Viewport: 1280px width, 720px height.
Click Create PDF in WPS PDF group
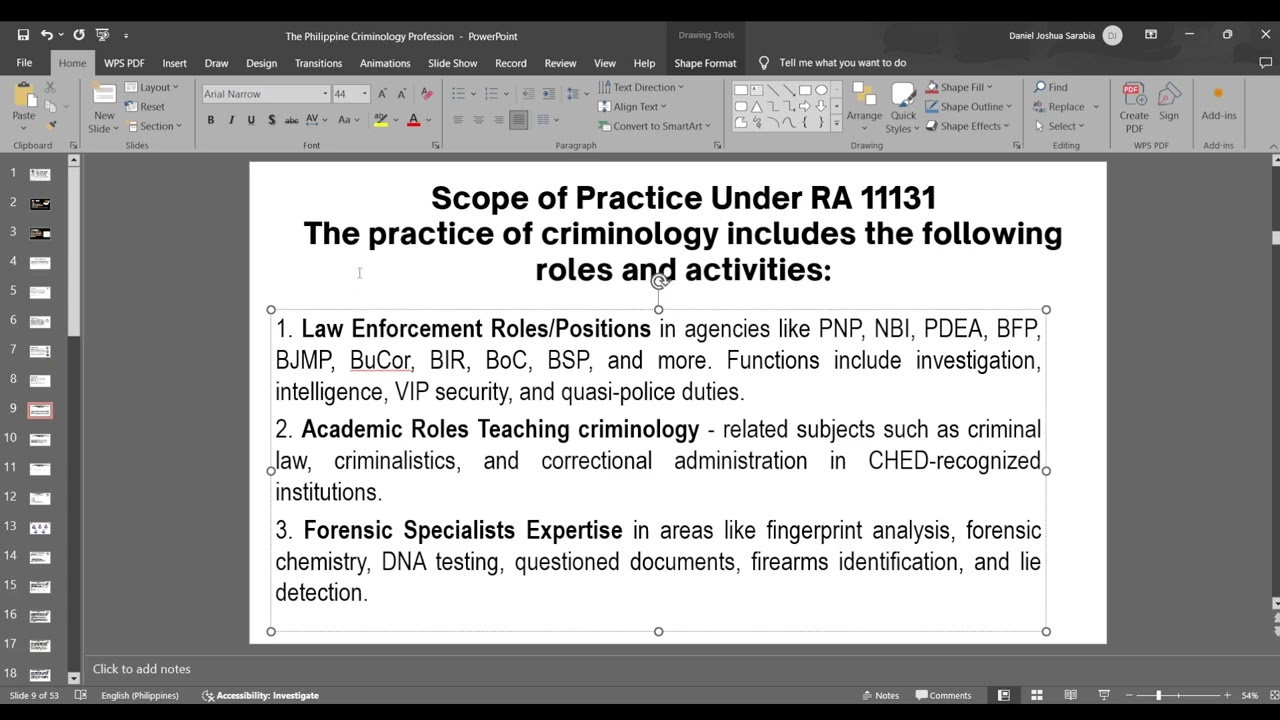click(x=1134, y=108)
